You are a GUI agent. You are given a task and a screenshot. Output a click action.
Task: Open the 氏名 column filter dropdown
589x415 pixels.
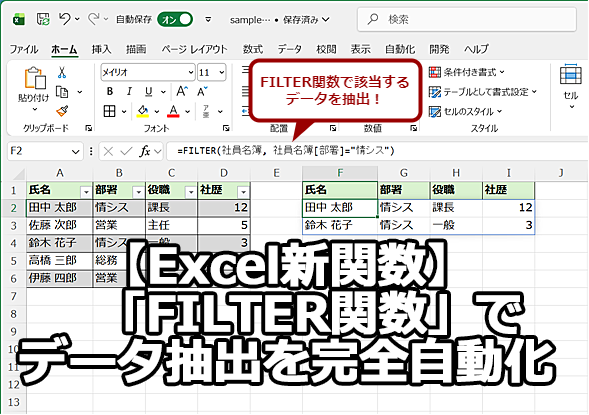click(86, 192)
